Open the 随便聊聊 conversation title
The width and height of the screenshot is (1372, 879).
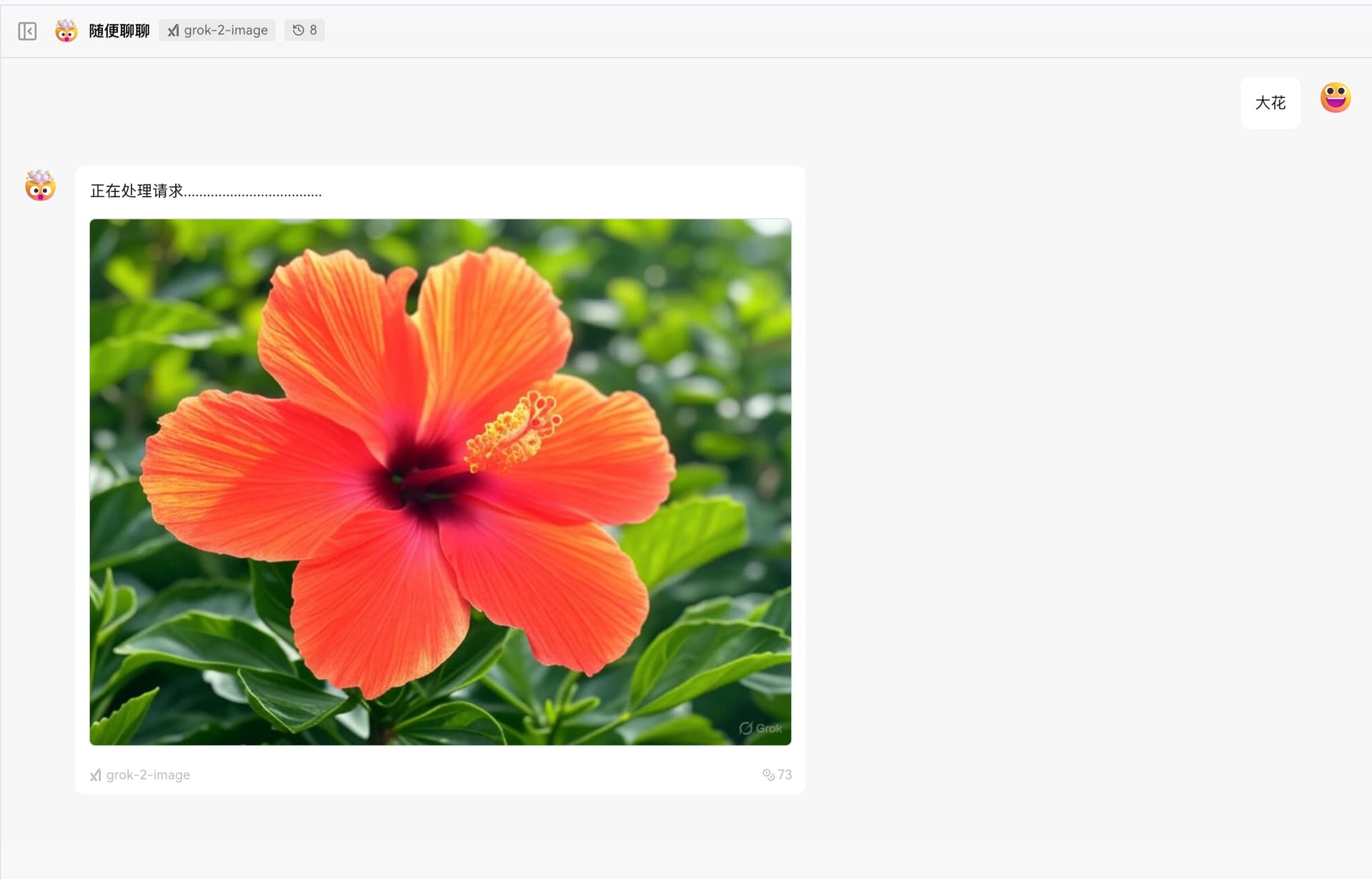coord(119,31)
